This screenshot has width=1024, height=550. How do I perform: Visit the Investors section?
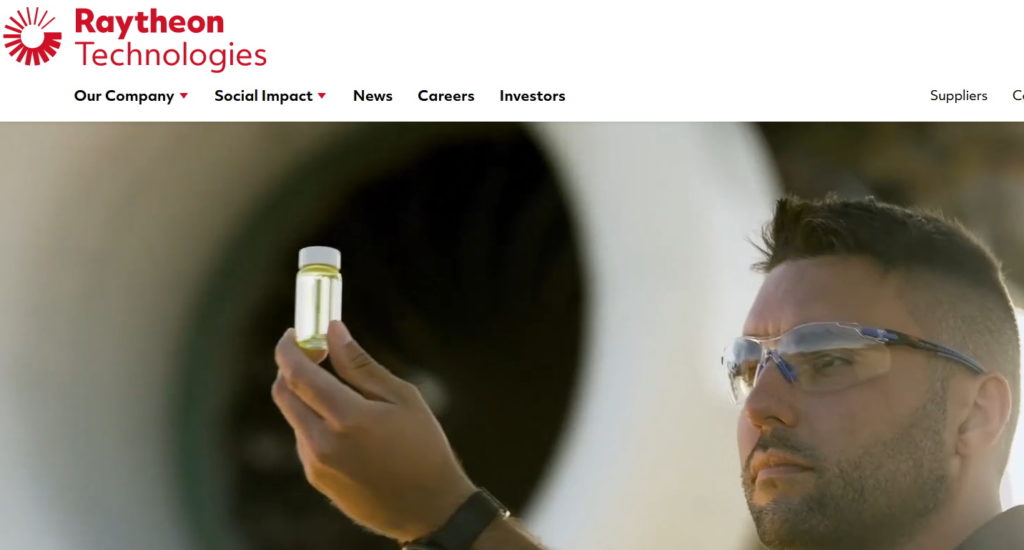click(532, 96)
